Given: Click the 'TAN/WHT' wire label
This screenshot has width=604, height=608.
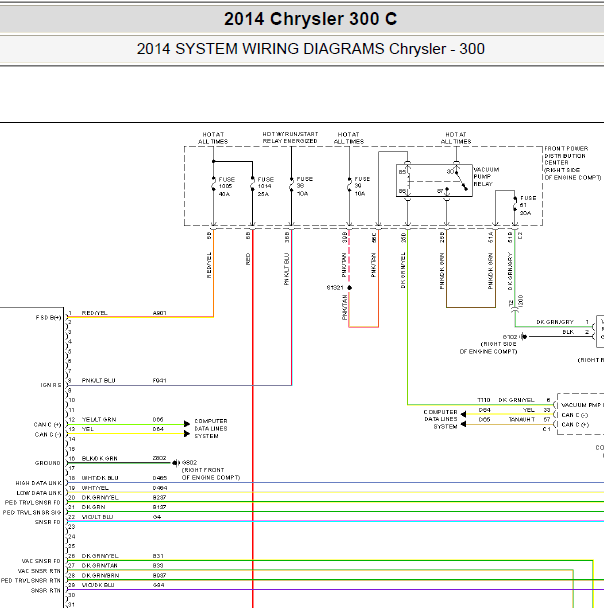Looking at the screenshot, I should tap(522, 420).
